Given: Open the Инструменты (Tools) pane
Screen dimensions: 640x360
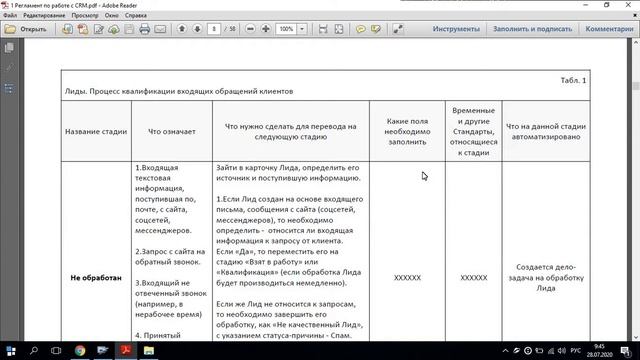Looking at the screenshot, I should pyautogui.click(x=456, y=29).
